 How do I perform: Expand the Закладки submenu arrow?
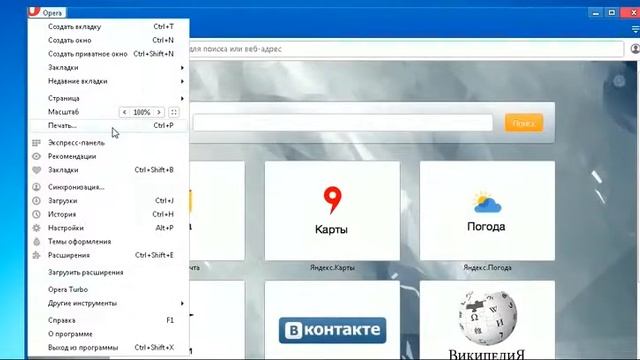click(x=182, y=68)
